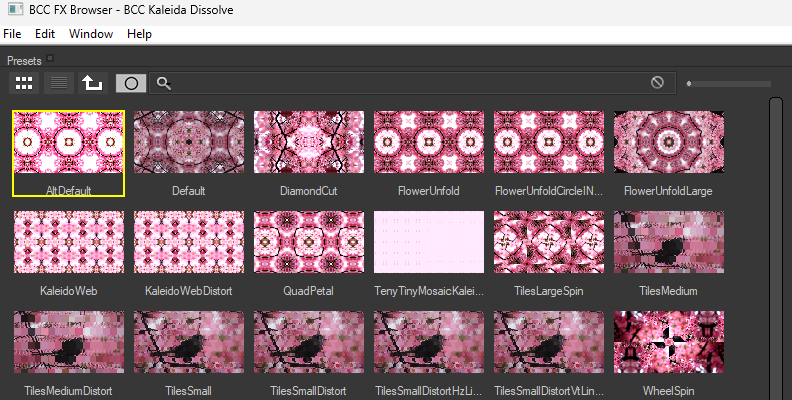Click the DiamondCut name label
The image size is (792, 400).
point(309,191)
